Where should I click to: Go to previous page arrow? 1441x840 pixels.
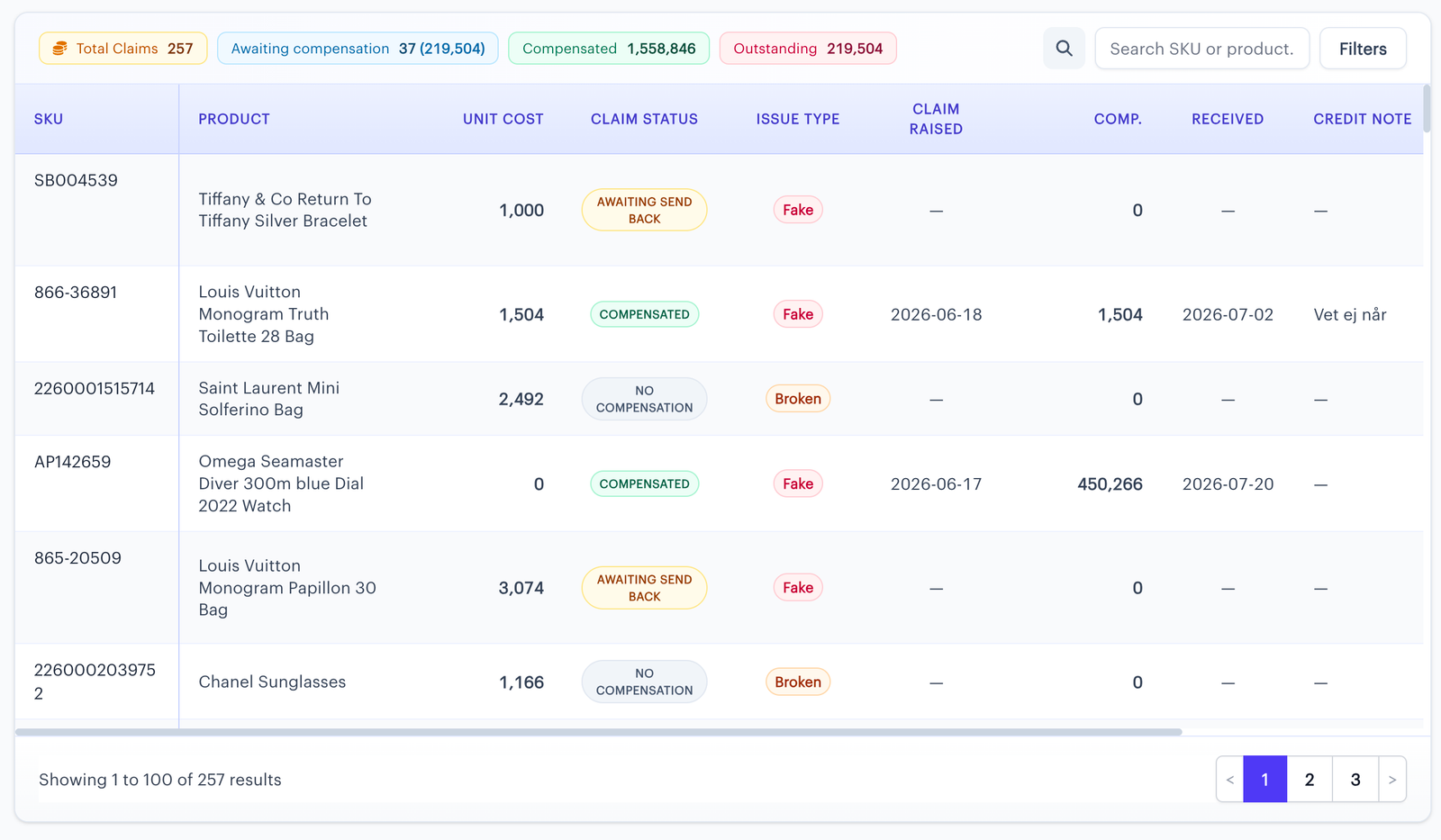[x=1230, y=780]
